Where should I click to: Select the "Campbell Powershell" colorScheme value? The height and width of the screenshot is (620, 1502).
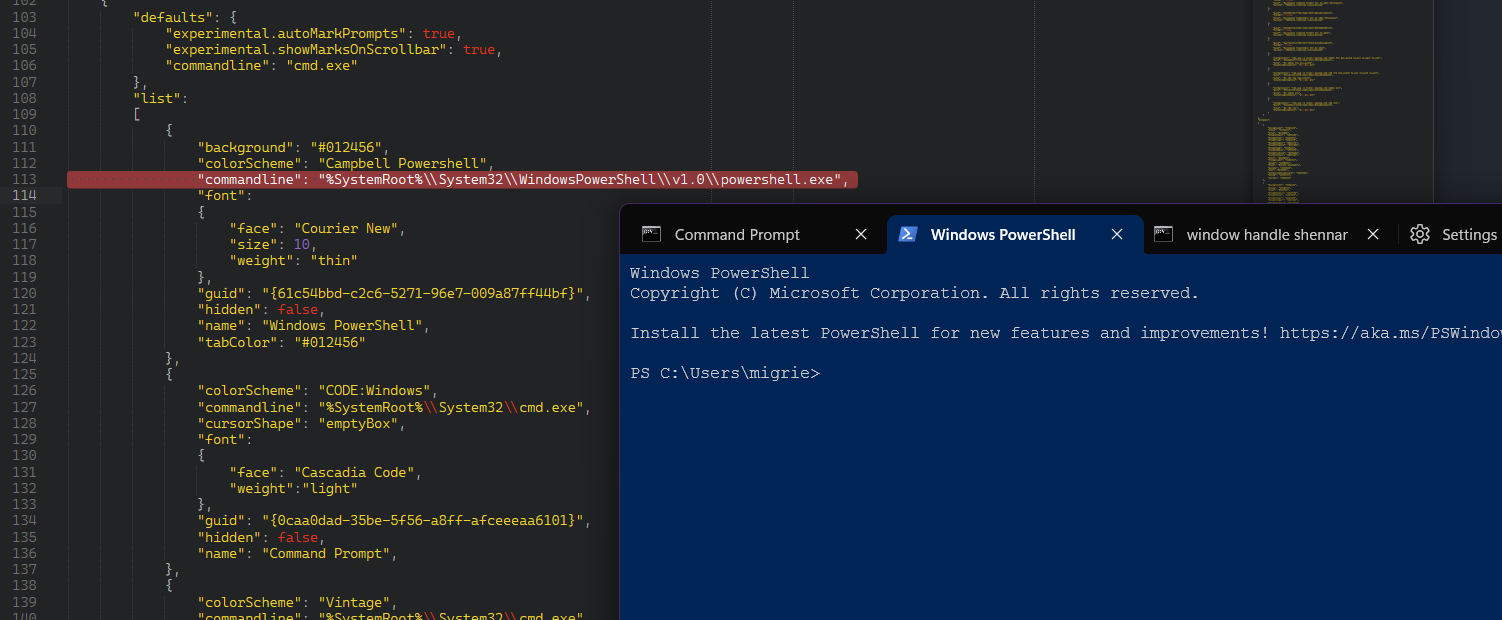[403, 163]
